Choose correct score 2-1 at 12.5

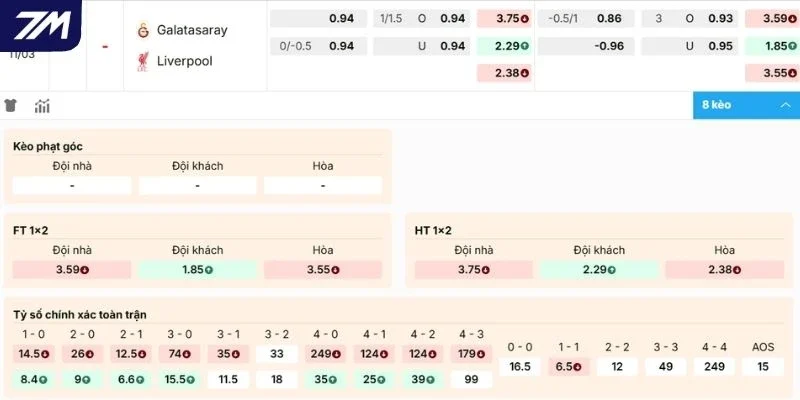tap(131, 354)
